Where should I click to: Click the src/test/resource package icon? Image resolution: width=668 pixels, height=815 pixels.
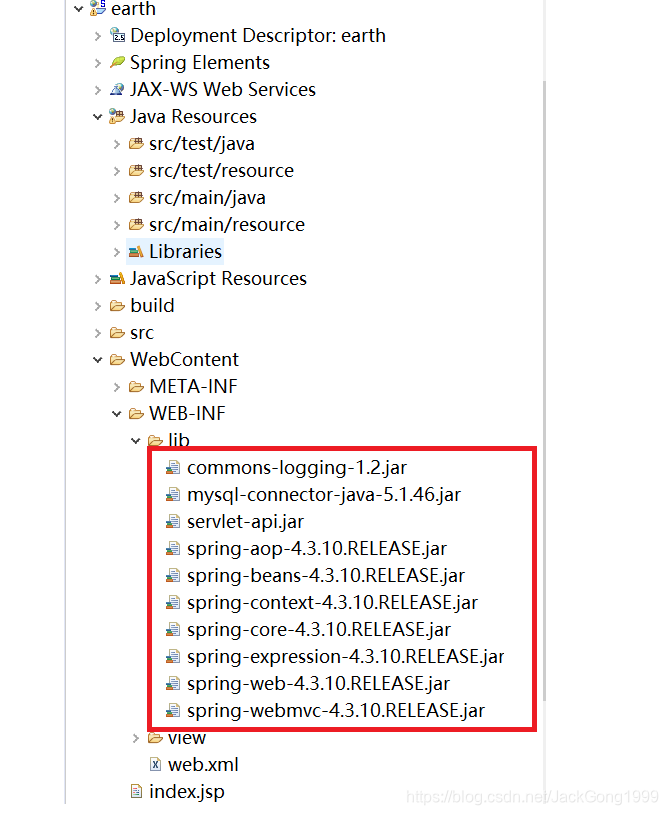tap(136, 170)
